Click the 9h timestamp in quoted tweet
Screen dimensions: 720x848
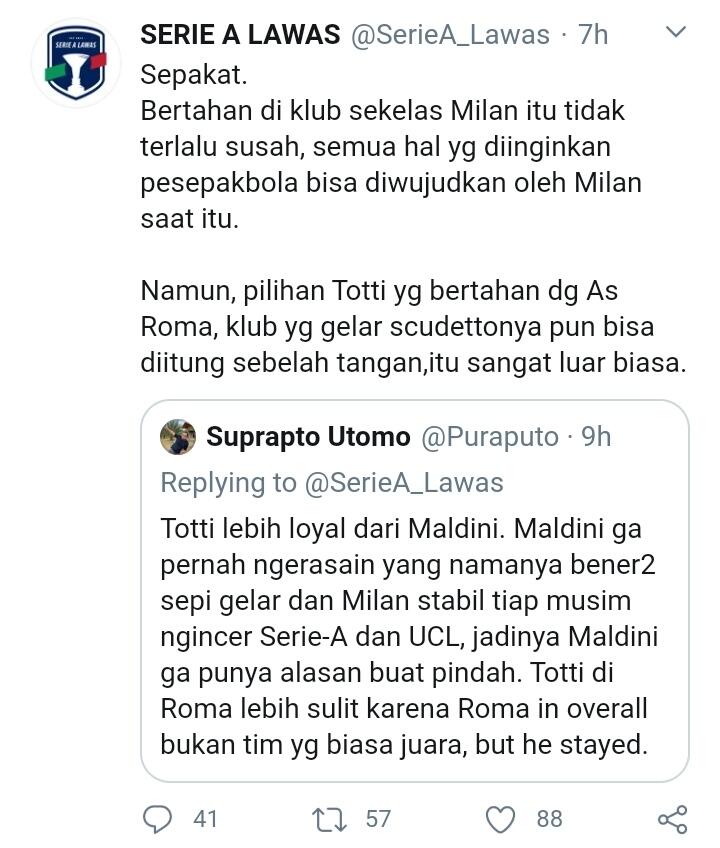click(x=596, y=437)
